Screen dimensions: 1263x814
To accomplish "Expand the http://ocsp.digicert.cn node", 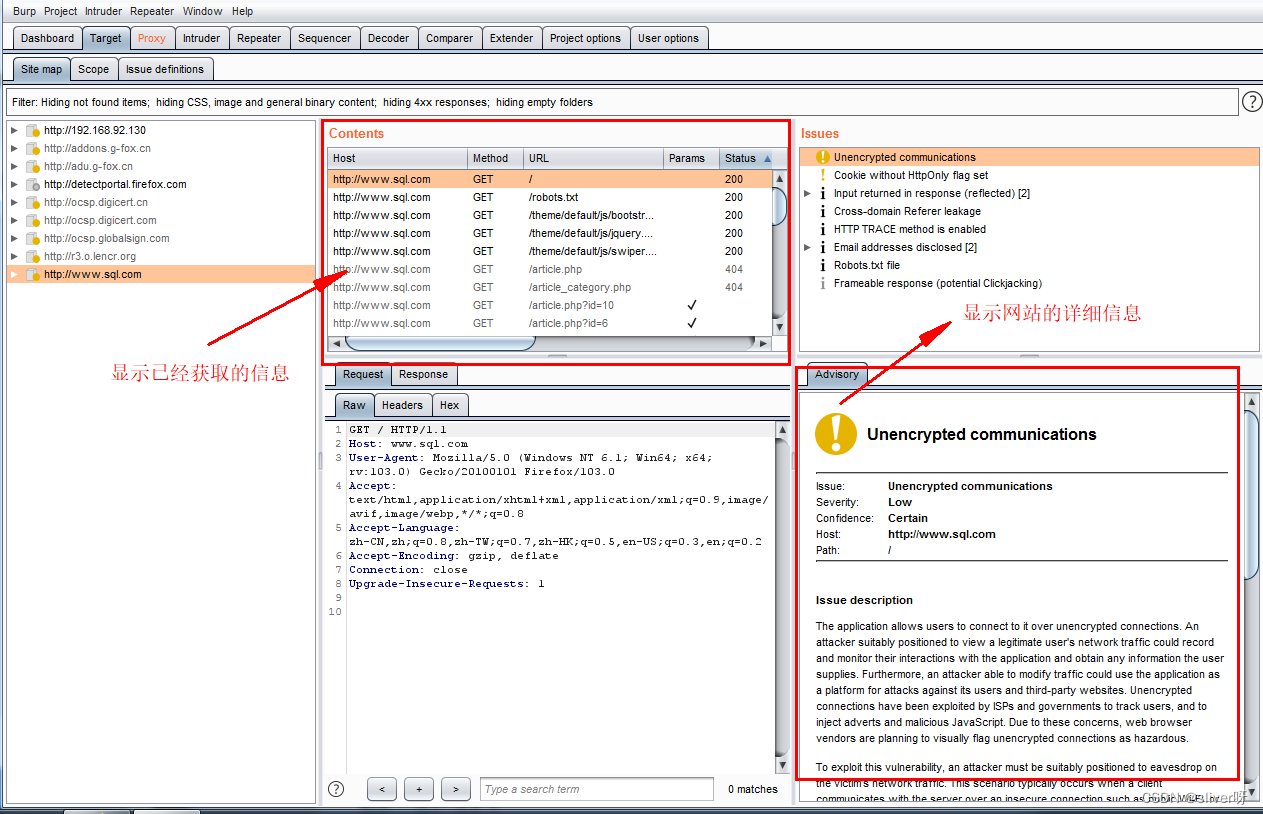I will tap(14, 202).
